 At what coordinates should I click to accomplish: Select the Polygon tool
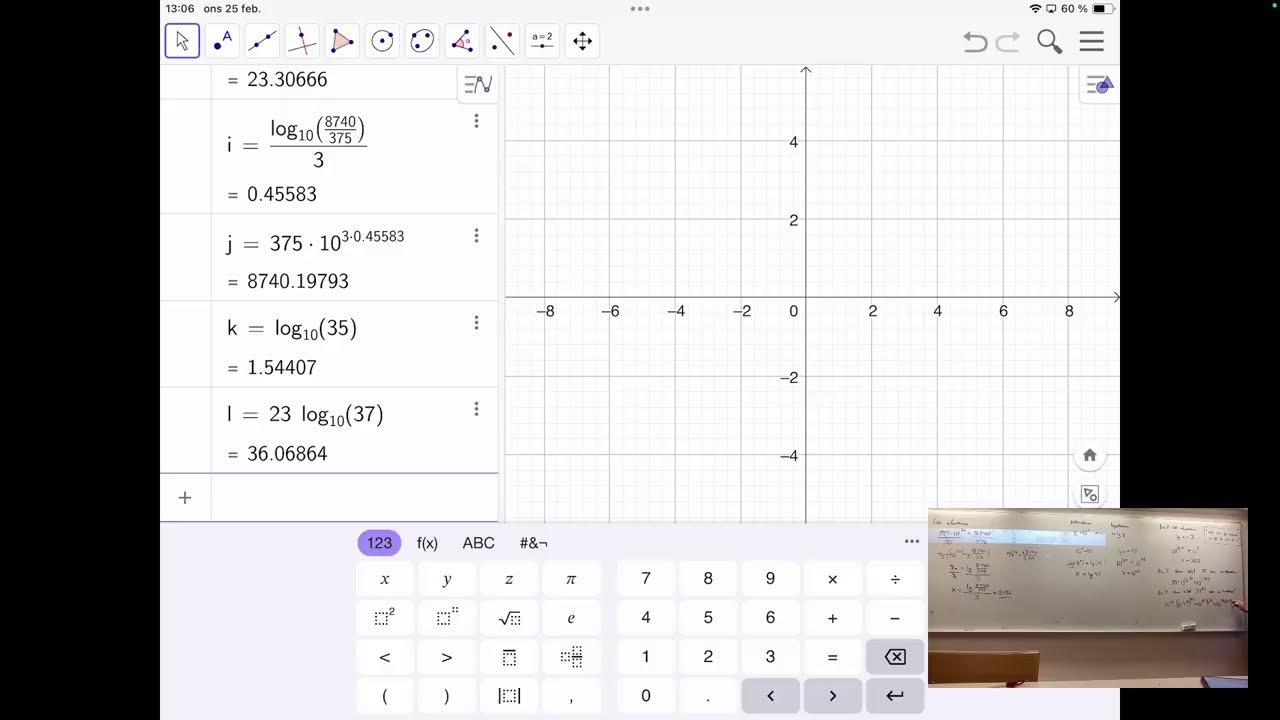(342, 41)
